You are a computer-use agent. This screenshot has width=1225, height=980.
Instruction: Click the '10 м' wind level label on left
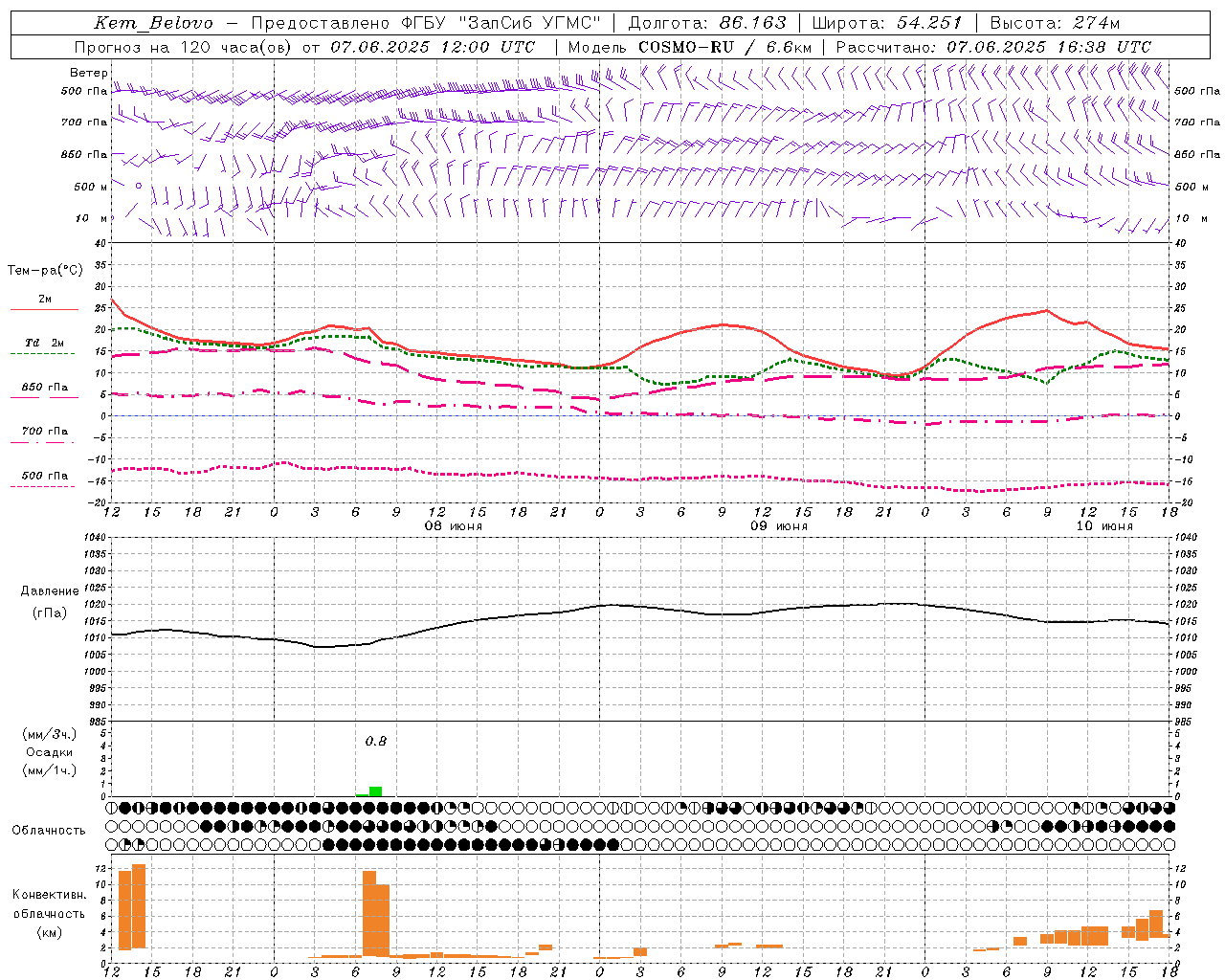(x=92, y=218)
